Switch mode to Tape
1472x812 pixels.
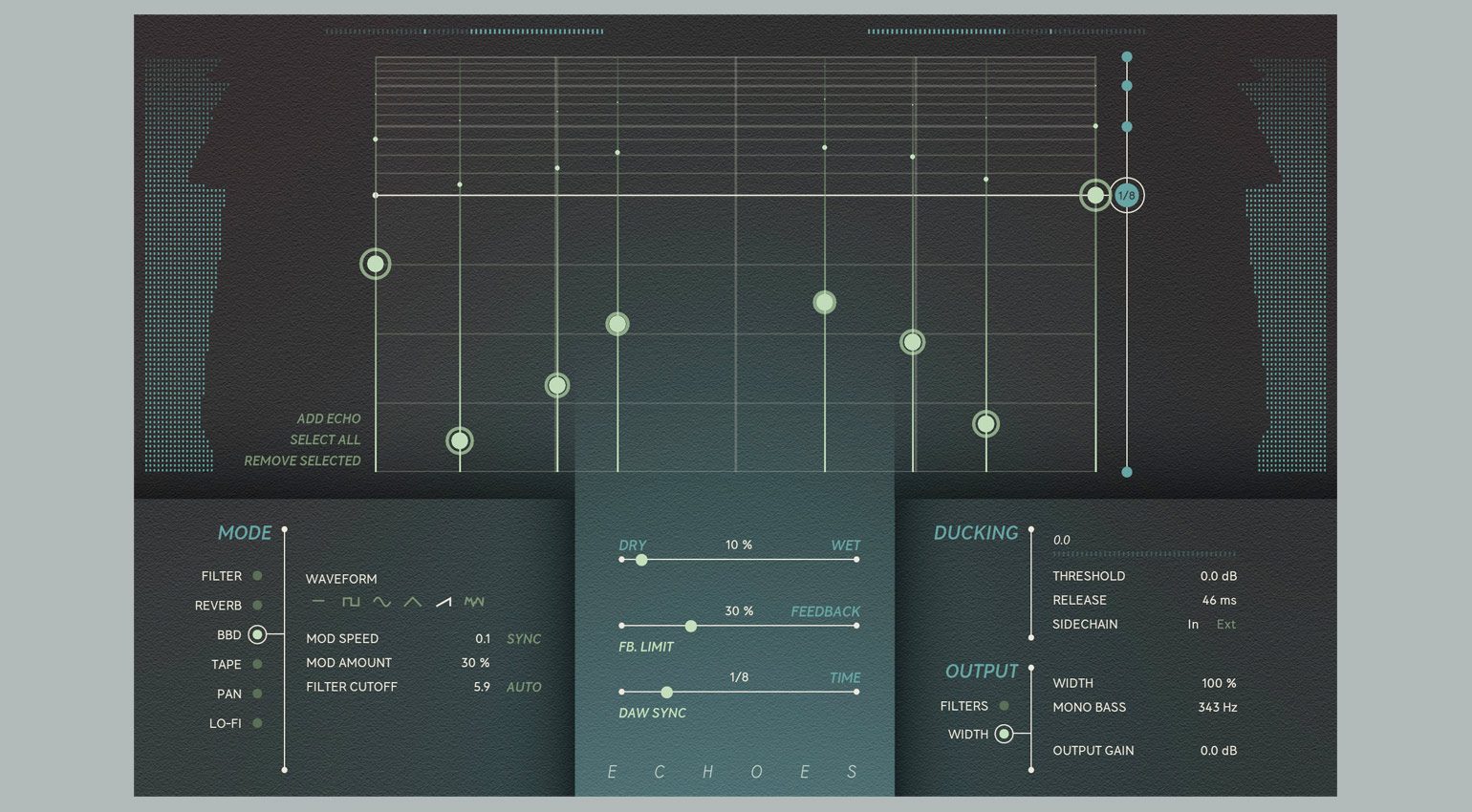click(x=257, y=664)
